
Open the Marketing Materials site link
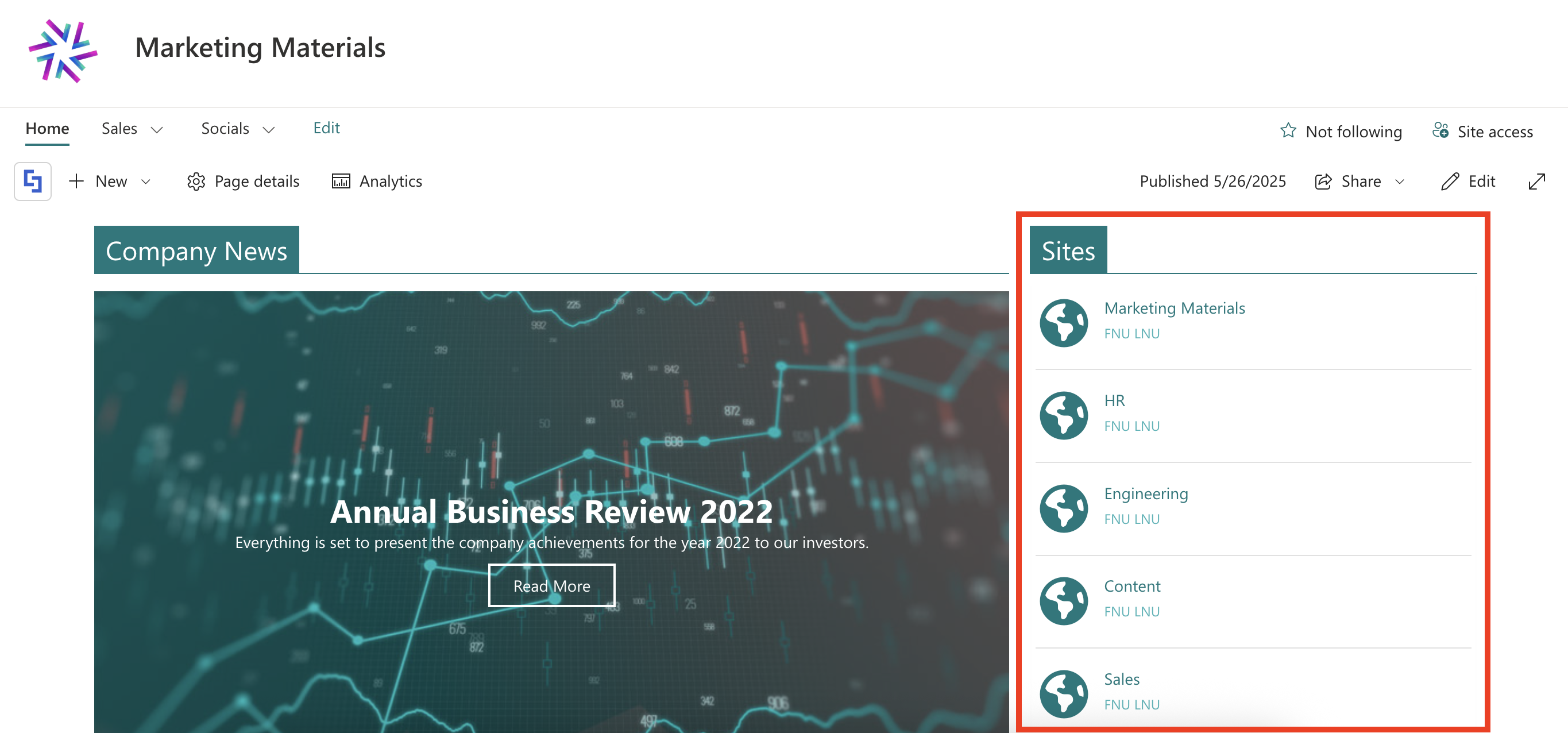[1173, 308]
